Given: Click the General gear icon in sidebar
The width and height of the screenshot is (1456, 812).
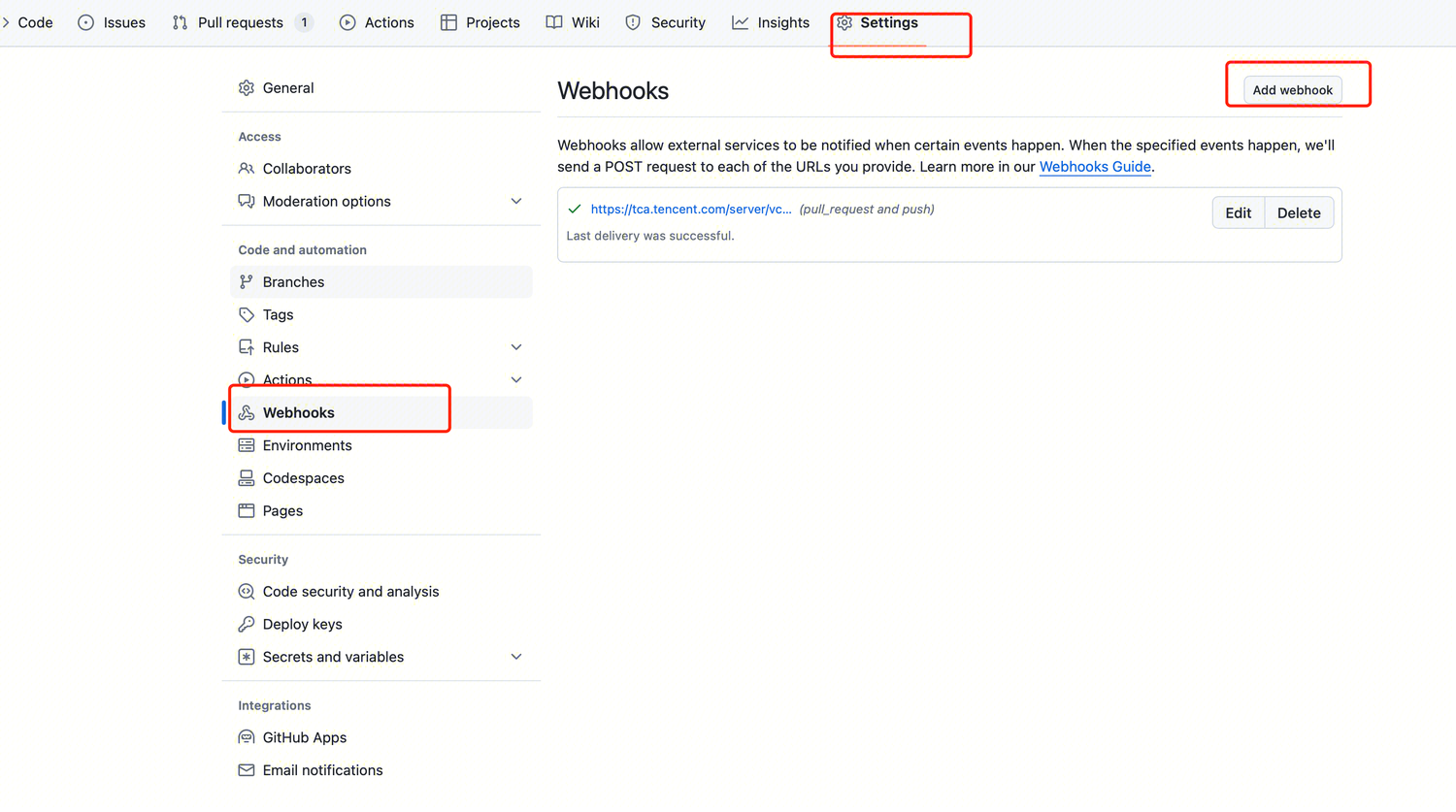Looking at the screenshot, I should (x=247, y=87).
